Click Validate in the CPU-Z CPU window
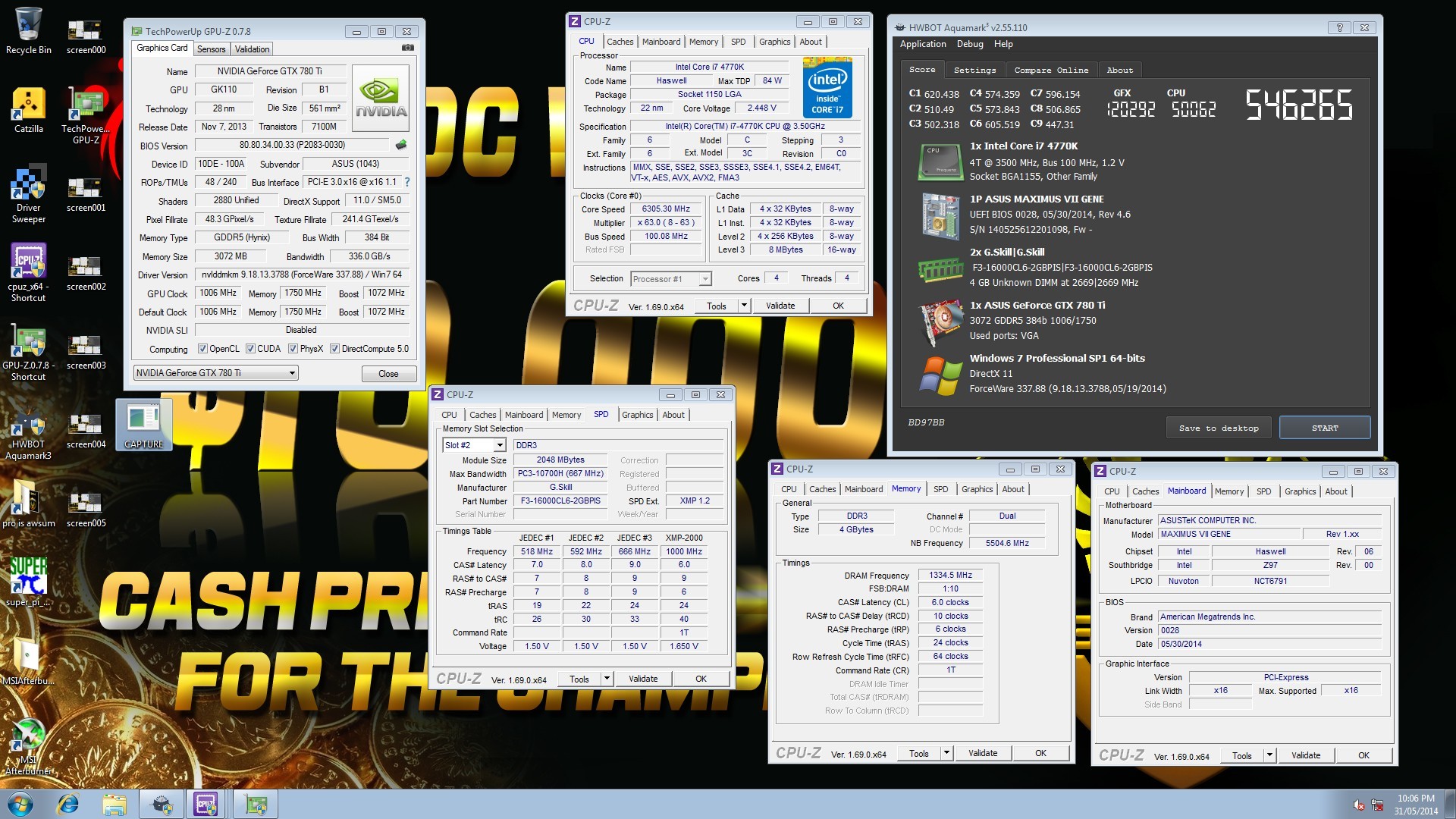The height and width of the screenshot is (819, 1456). click(780, 306)
